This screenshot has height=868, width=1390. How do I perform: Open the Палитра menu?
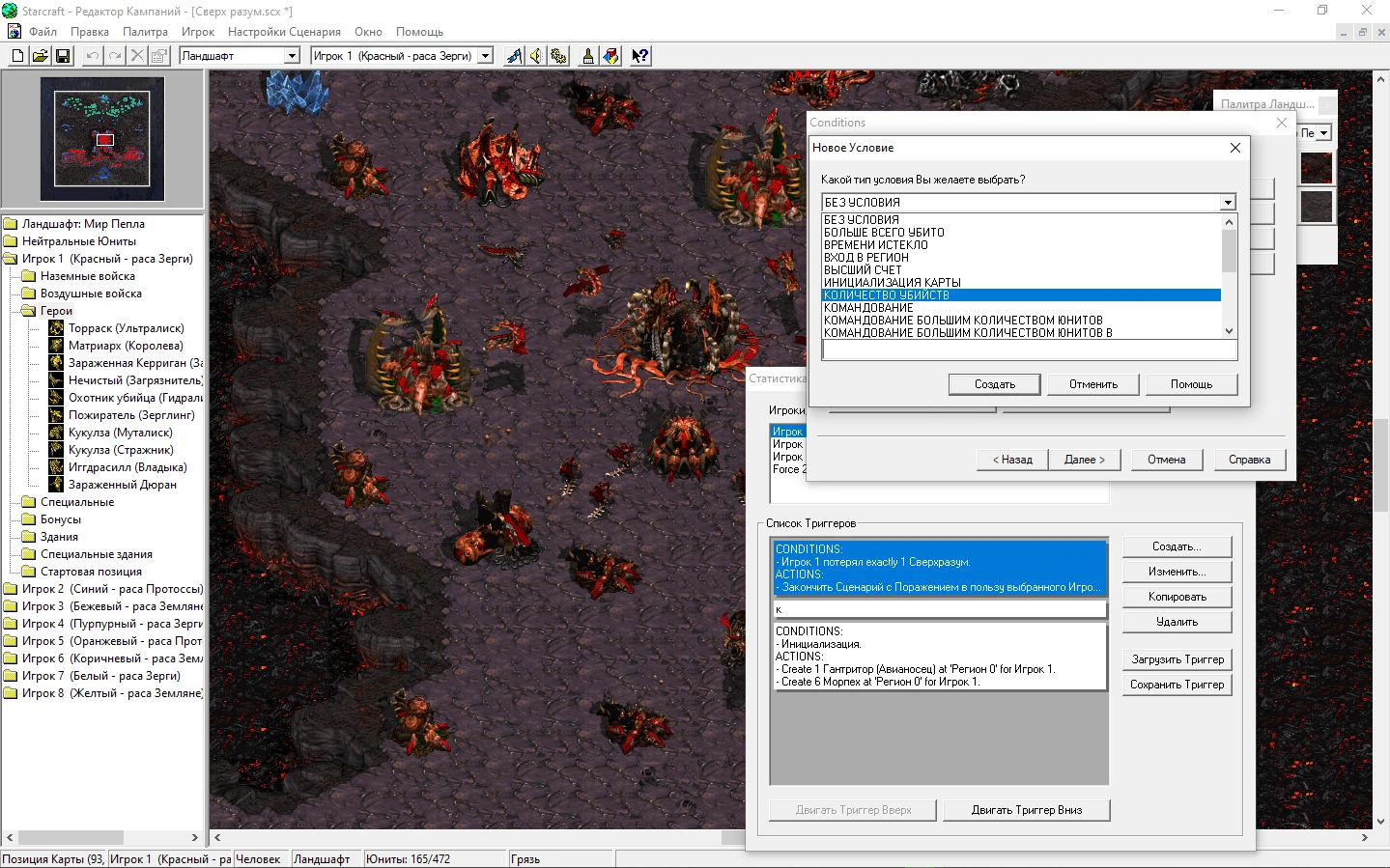pos(146,31)
